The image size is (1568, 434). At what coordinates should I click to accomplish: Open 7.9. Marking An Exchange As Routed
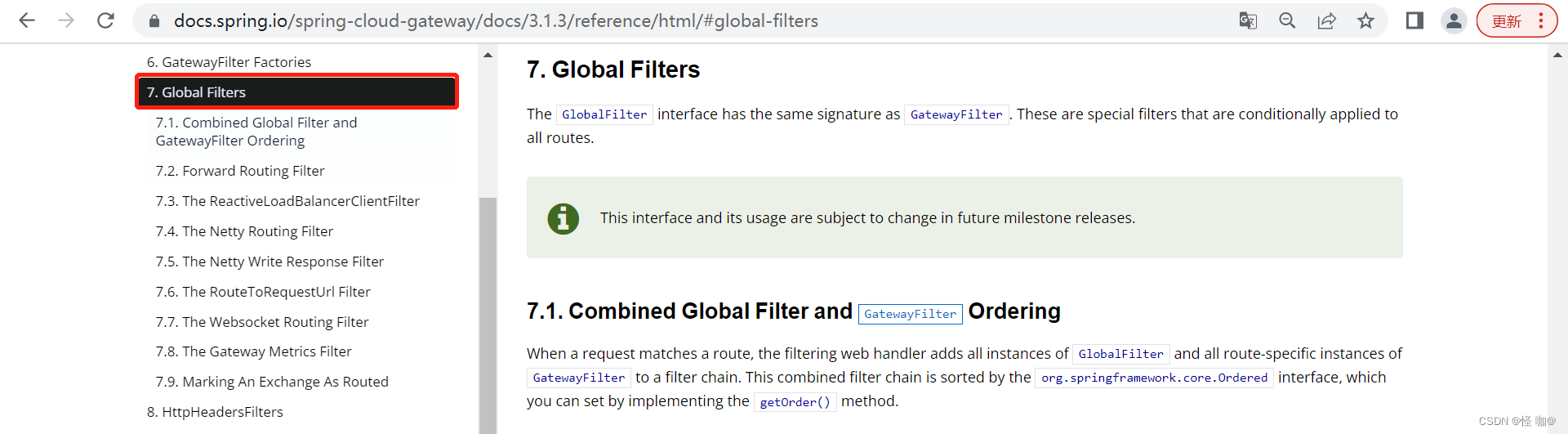pyautogui.click(x=272, y=382)
